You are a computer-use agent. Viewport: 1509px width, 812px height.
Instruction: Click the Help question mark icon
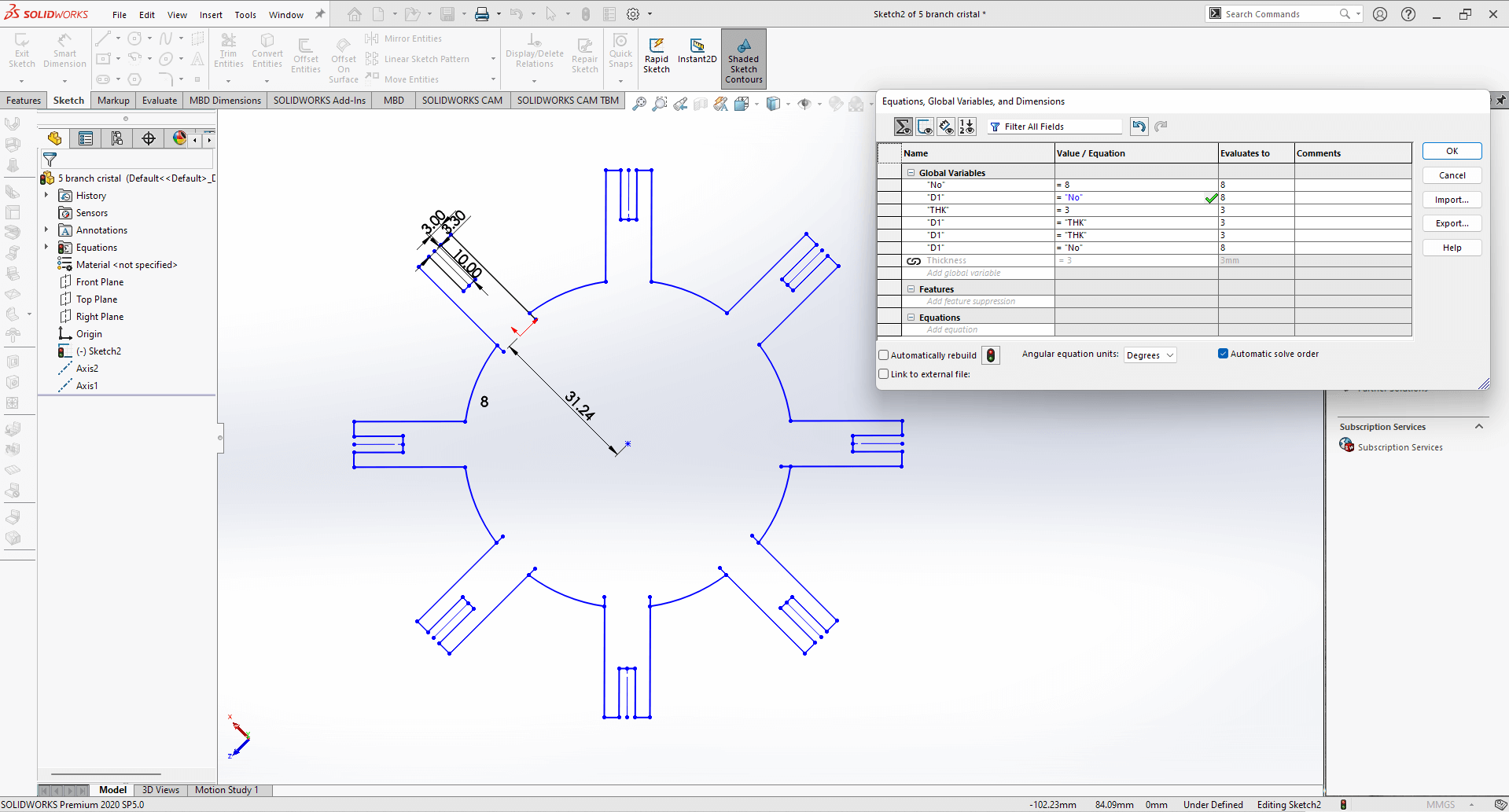click(x=1408, y=14)
